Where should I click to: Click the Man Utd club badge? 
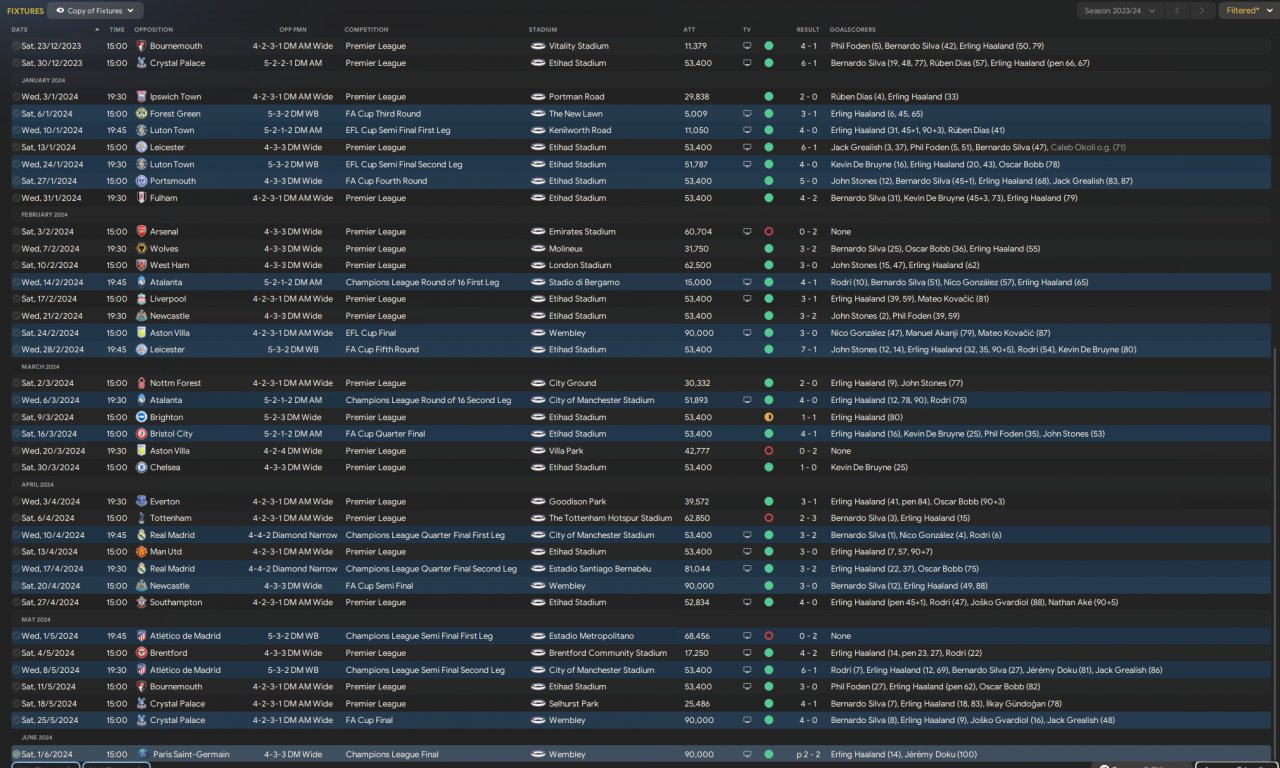[x=141, y=552]
